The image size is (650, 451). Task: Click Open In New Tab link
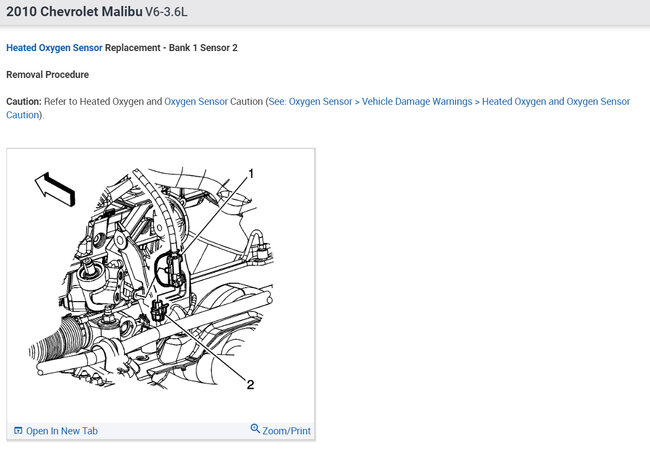click(x=62, y=431)
